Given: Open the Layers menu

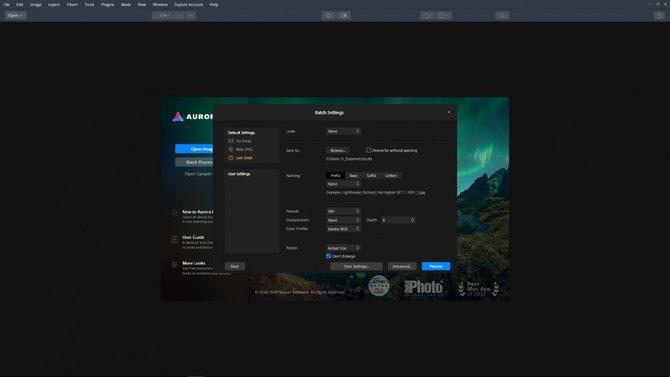Looking at the screenshot, I should [x=54, y=4].
